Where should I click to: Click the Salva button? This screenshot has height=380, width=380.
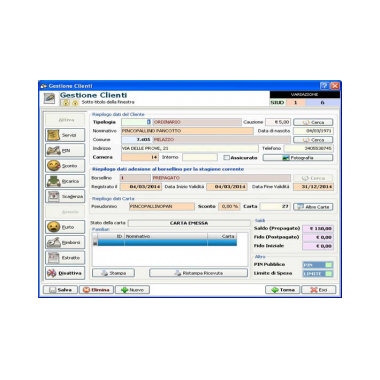coord(60,290)
